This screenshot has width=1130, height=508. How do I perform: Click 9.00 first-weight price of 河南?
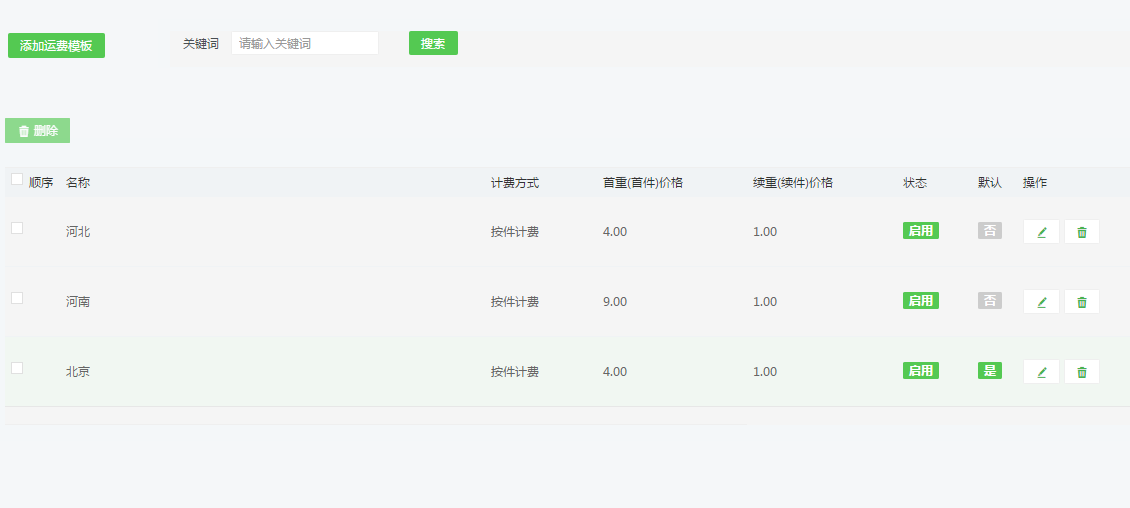click(615, 302)
